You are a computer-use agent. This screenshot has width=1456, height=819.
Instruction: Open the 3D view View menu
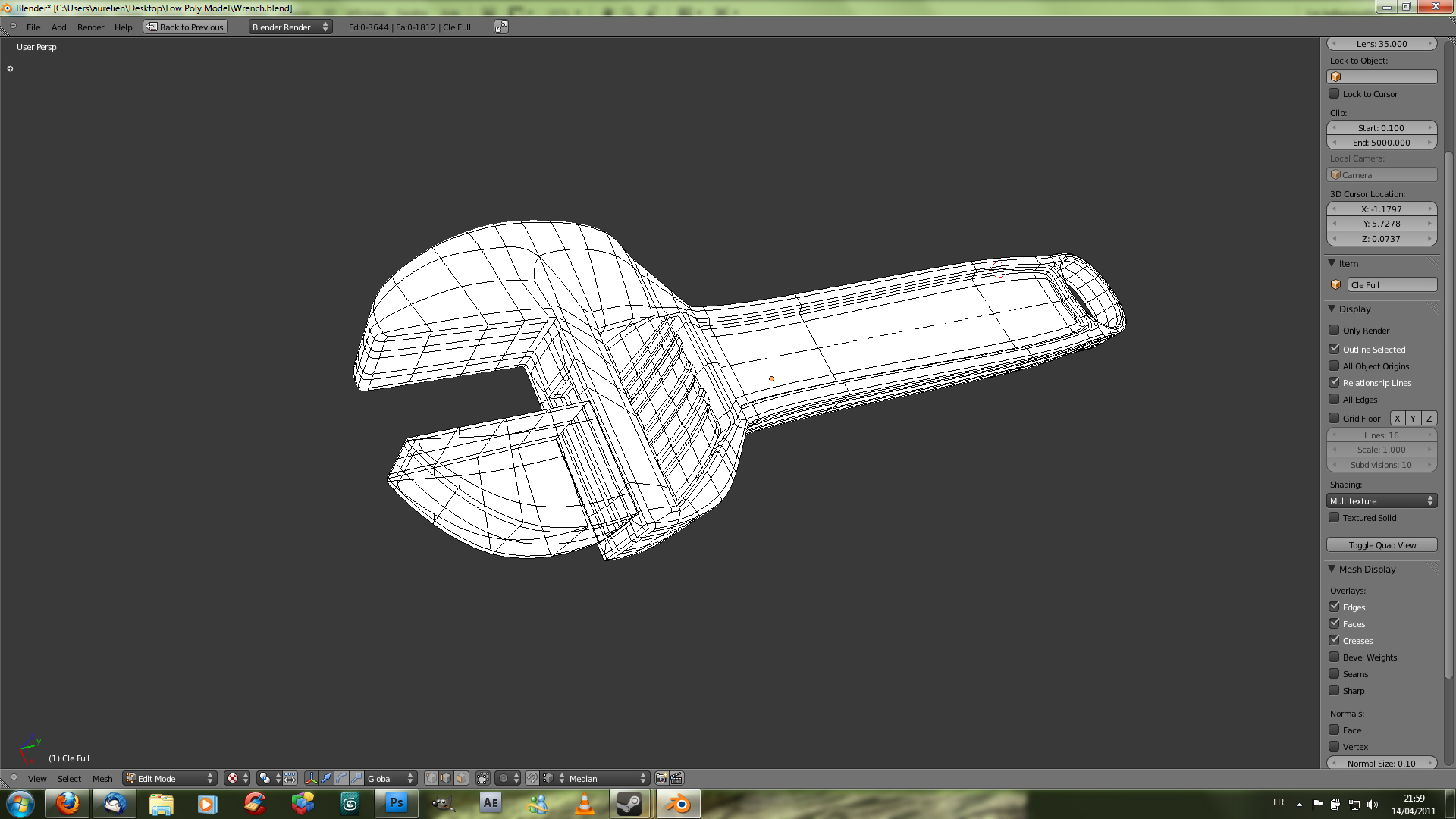37,778
